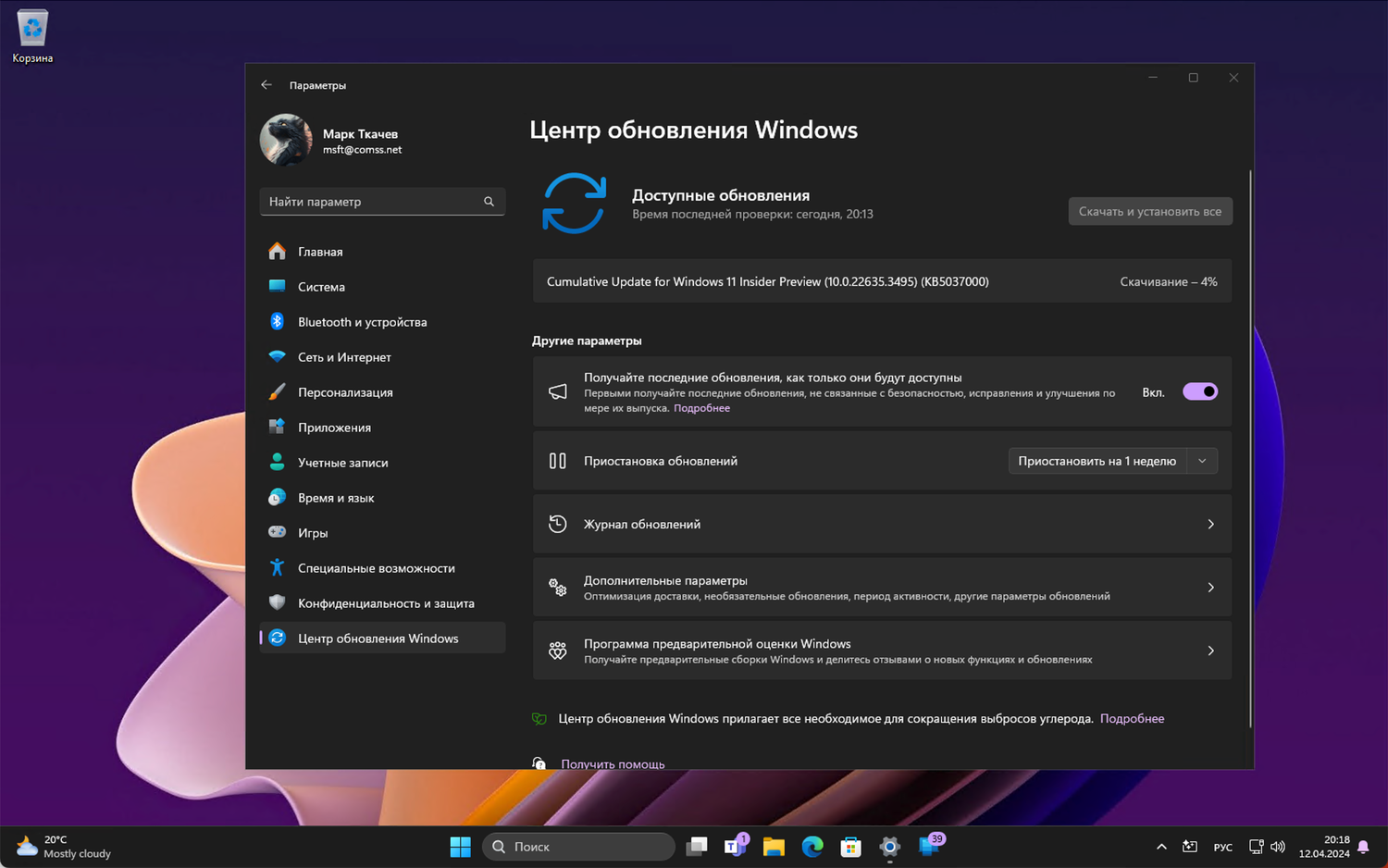Open Дополнительные параметры advanced options

point(882,588)
